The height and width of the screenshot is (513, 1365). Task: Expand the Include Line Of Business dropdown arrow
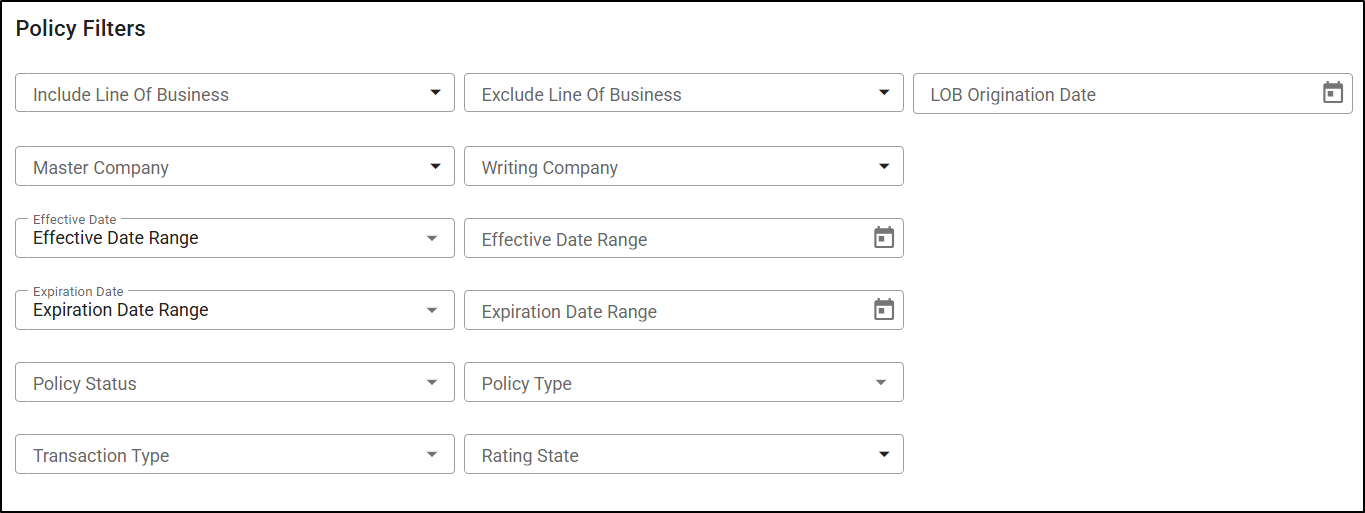[x=435, y=93]
